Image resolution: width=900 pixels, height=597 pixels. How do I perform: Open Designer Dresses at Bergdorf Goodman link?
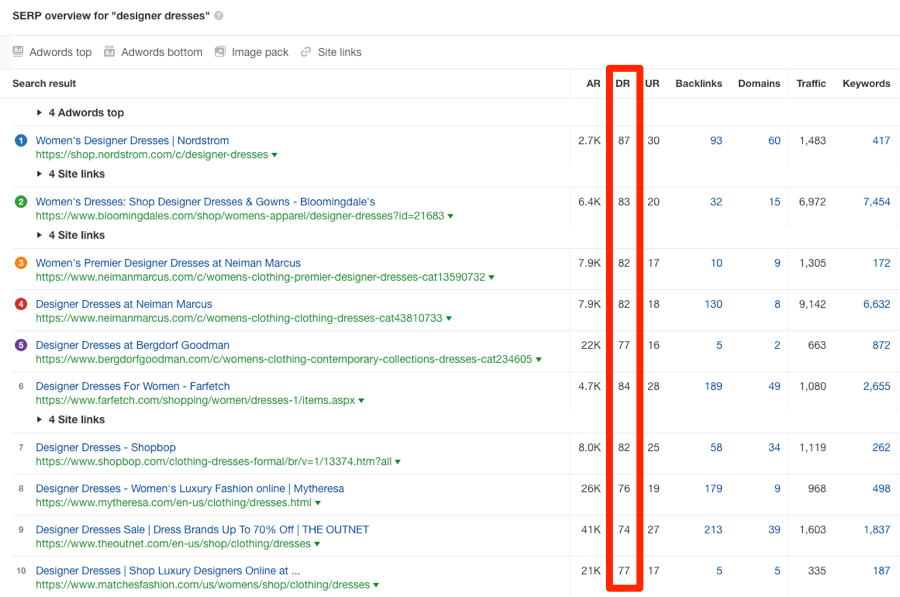pos(133,345)
